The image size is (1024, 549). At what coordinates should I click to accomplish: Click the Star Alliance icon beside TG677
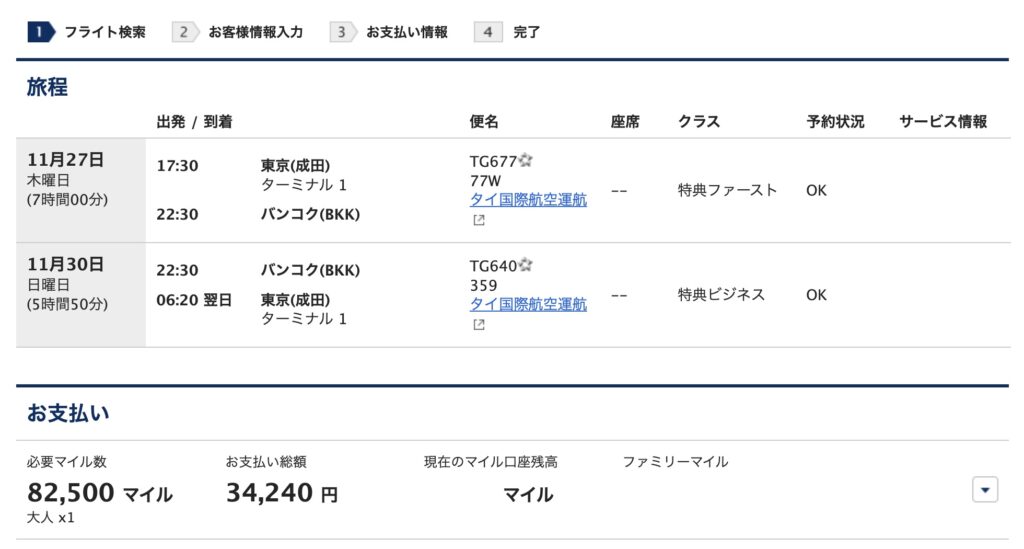[526, 161]
